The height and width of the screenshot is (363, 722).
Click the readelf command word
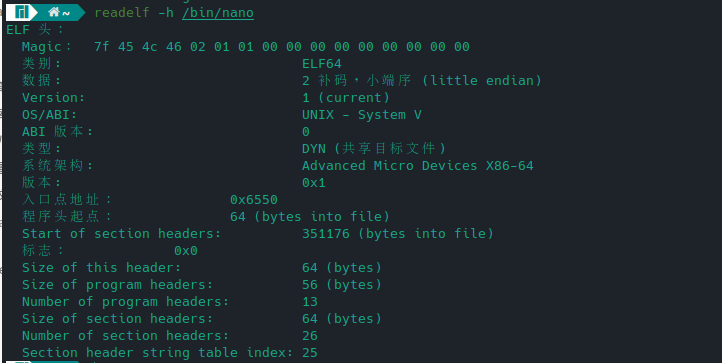pos(122,12)
